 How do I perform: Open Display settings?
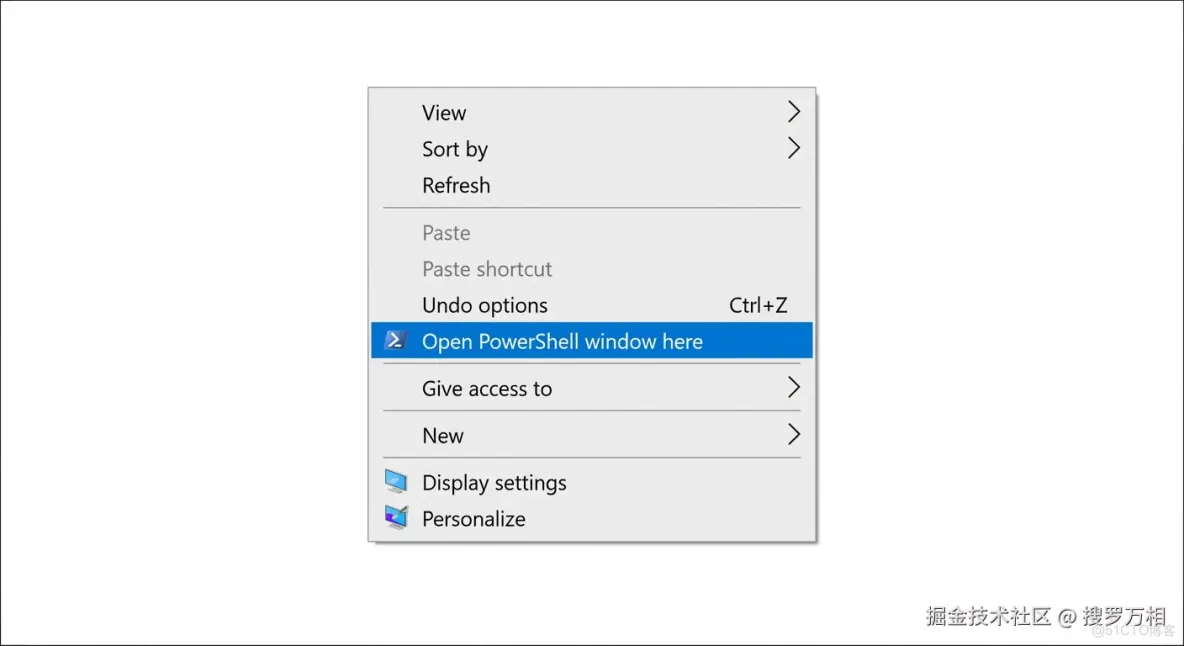[494, 482]
